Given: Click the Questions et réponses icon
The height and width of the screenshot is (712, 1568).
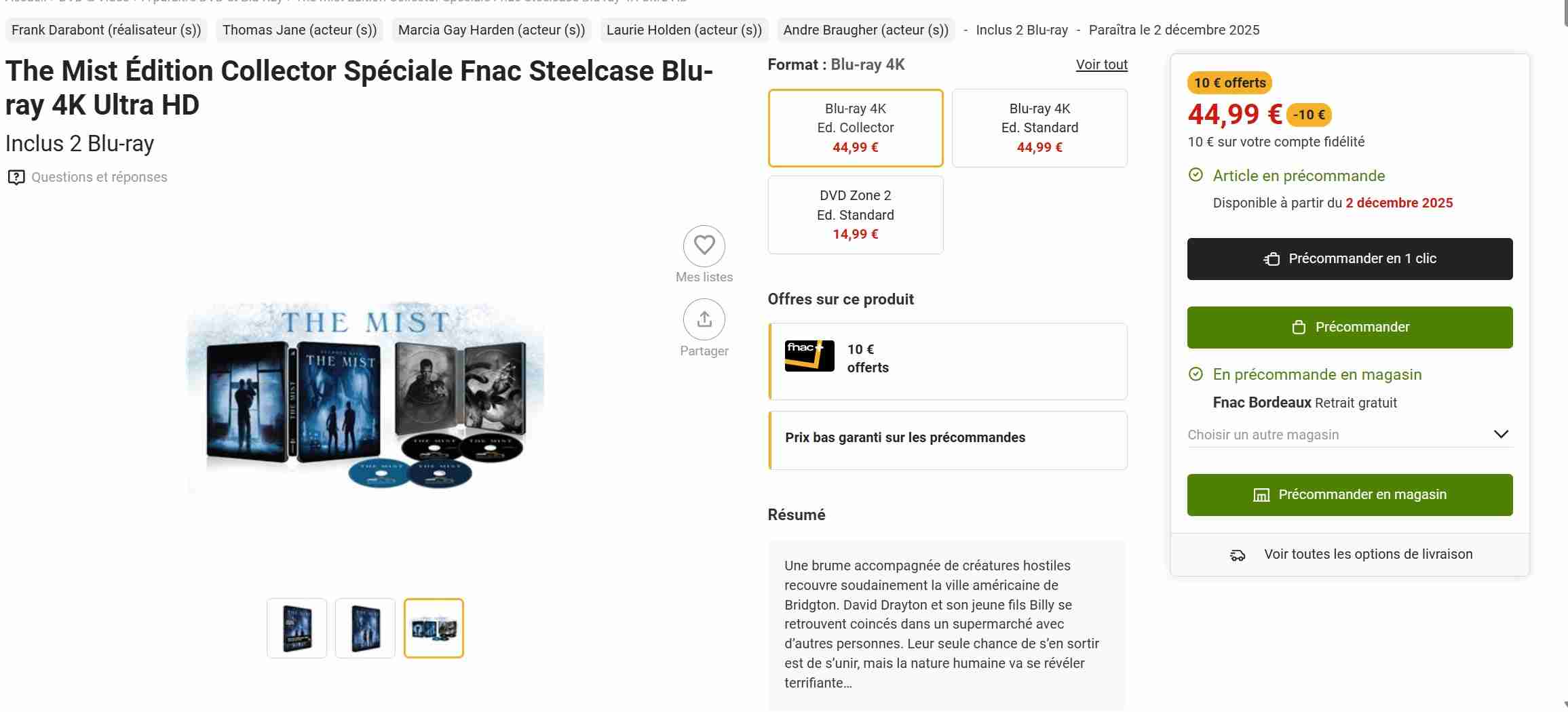Looking at the screenshot, I should coord(16,178).
